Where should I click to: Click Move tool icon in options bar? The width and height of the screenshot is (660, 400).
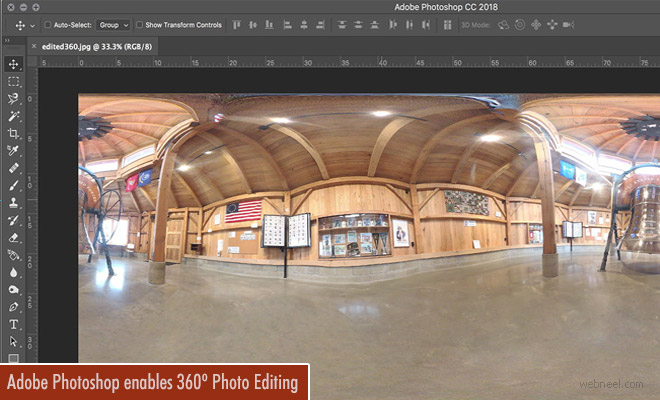pyautogui.click(x=20, y=25)
